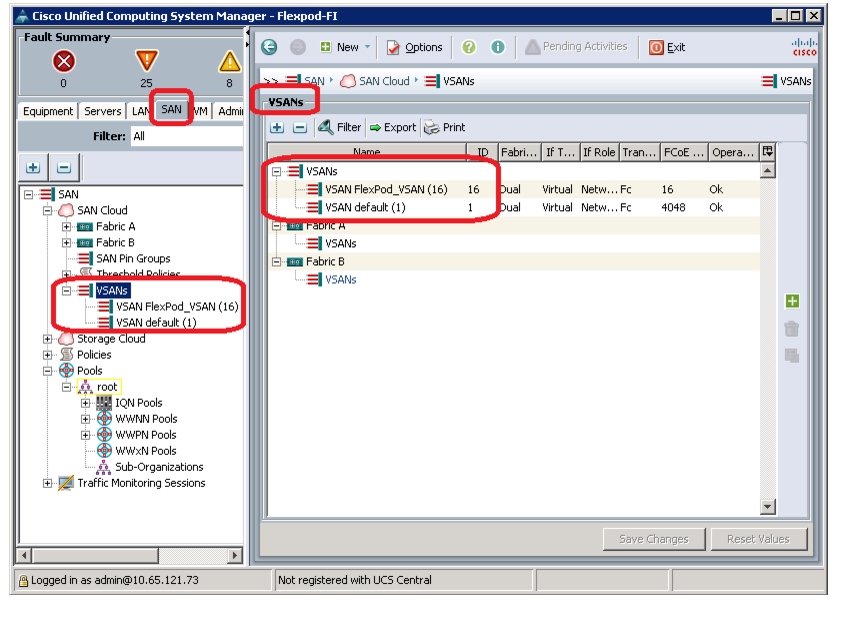Switch to the SAN tab
The height and width of the screenshot is (622, 864).
click(x=171, y=110)
